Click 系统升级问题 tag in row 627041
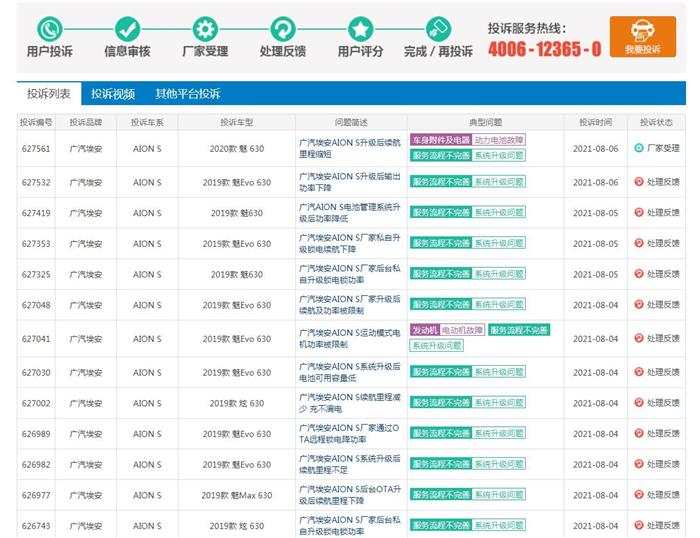This screenshot has width=700, height=538. (x=437, y=346)
